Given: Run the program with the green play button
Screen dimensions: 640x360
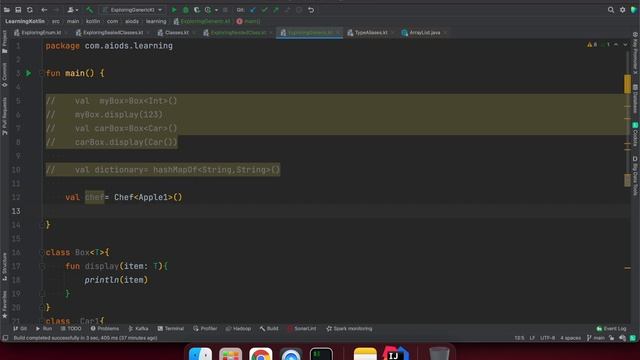Looking at the screenshot, I should [174, 10].
